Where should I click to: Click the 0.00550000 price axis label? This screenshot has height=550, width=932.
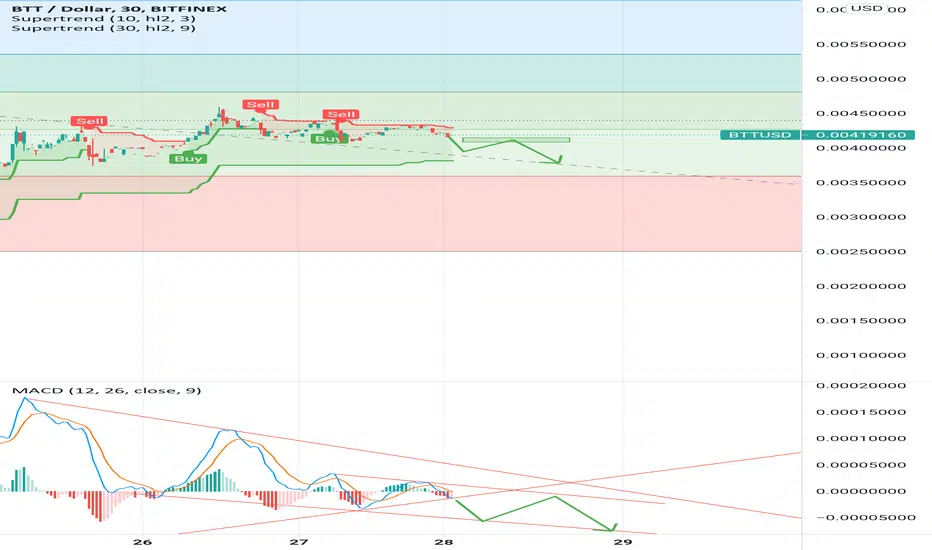[861, 45]
